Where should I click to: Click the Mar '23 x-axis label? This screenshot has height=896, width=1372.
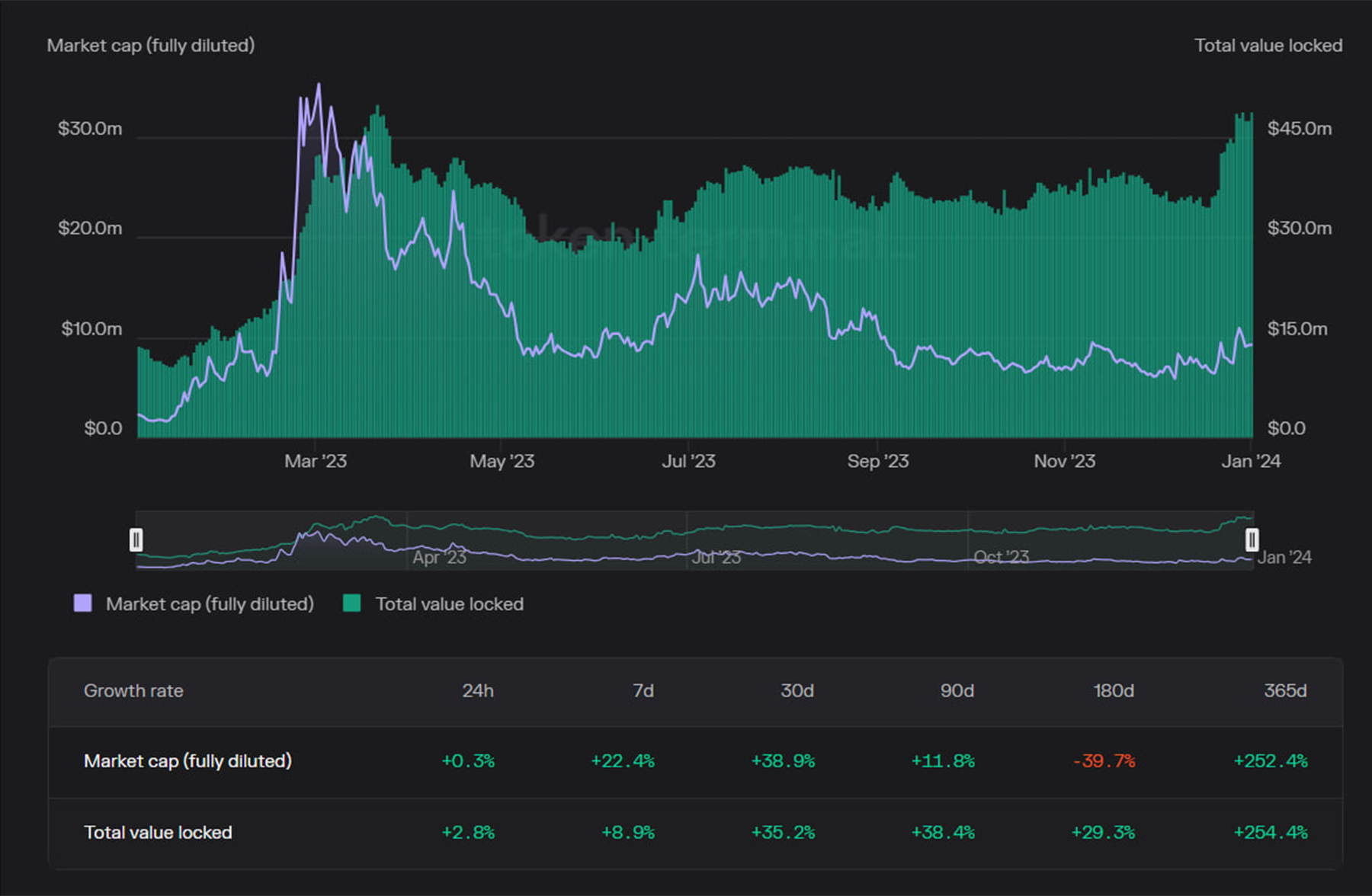pyautogui.click(x=315, y=461)
